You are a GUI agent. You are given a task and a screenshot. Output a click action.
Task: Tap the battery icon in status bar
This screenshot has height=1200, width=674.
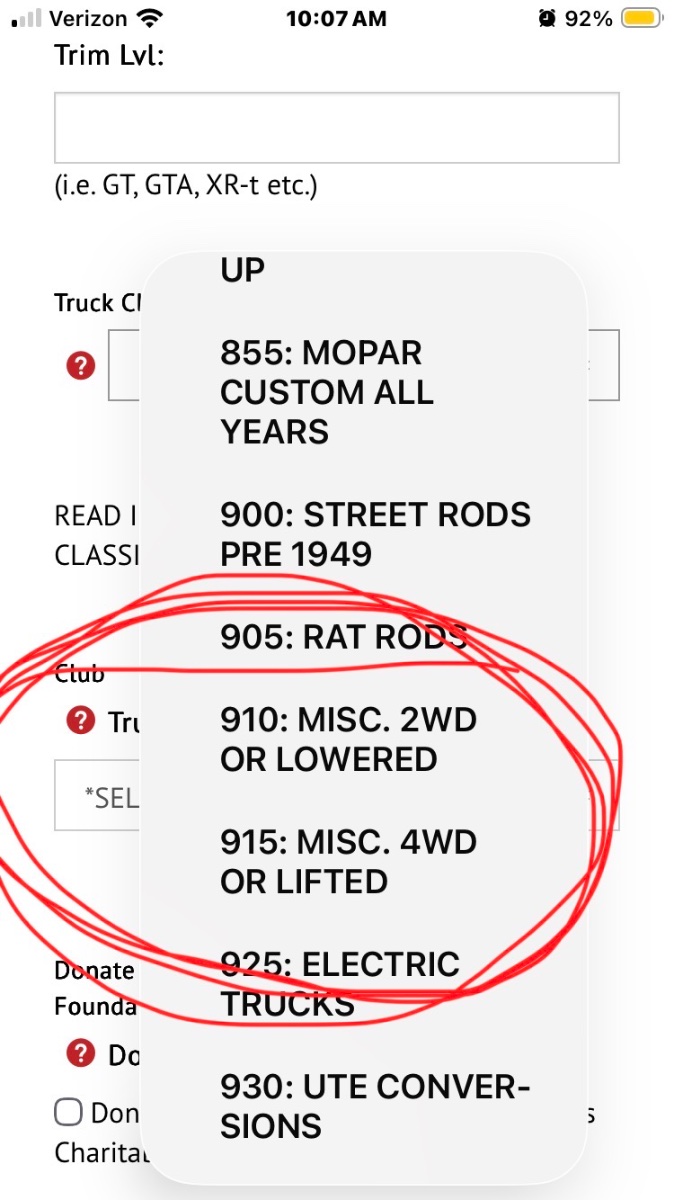(x=641, y=18)
